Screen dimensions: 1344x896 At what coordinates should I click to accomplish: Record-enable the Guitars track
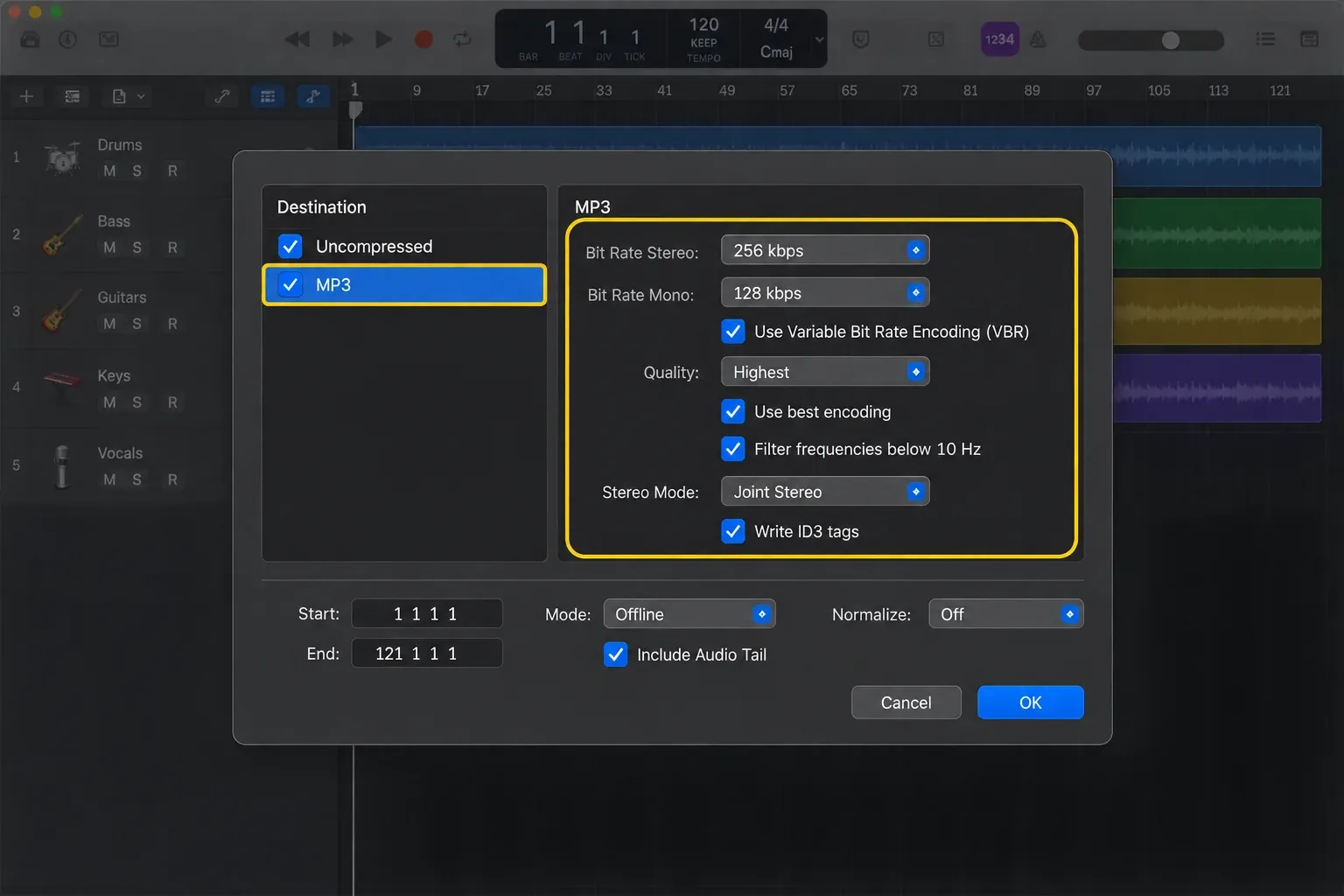[172, 324]
